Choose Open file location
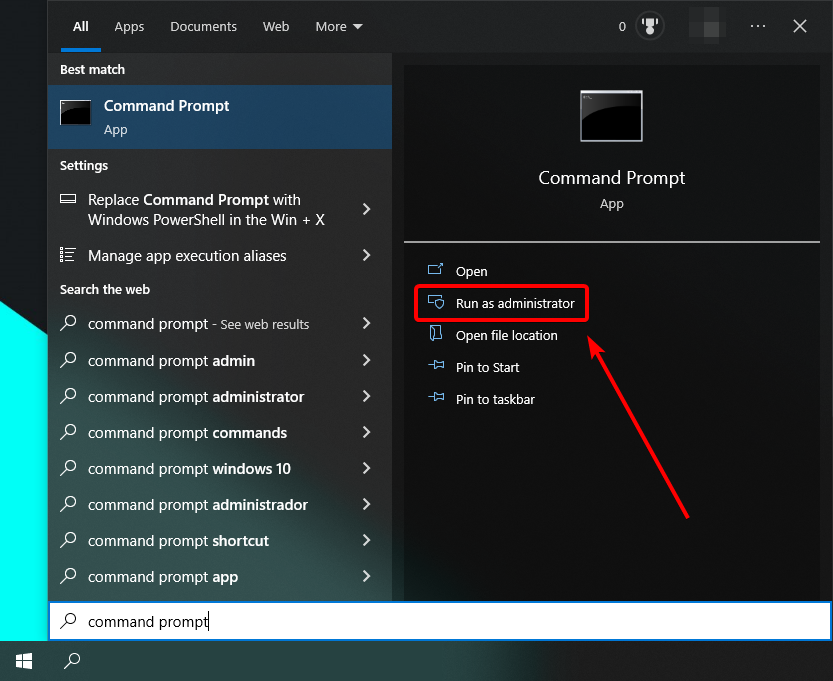This screenshot has height=681, width=833. click(x=506, y=335)
